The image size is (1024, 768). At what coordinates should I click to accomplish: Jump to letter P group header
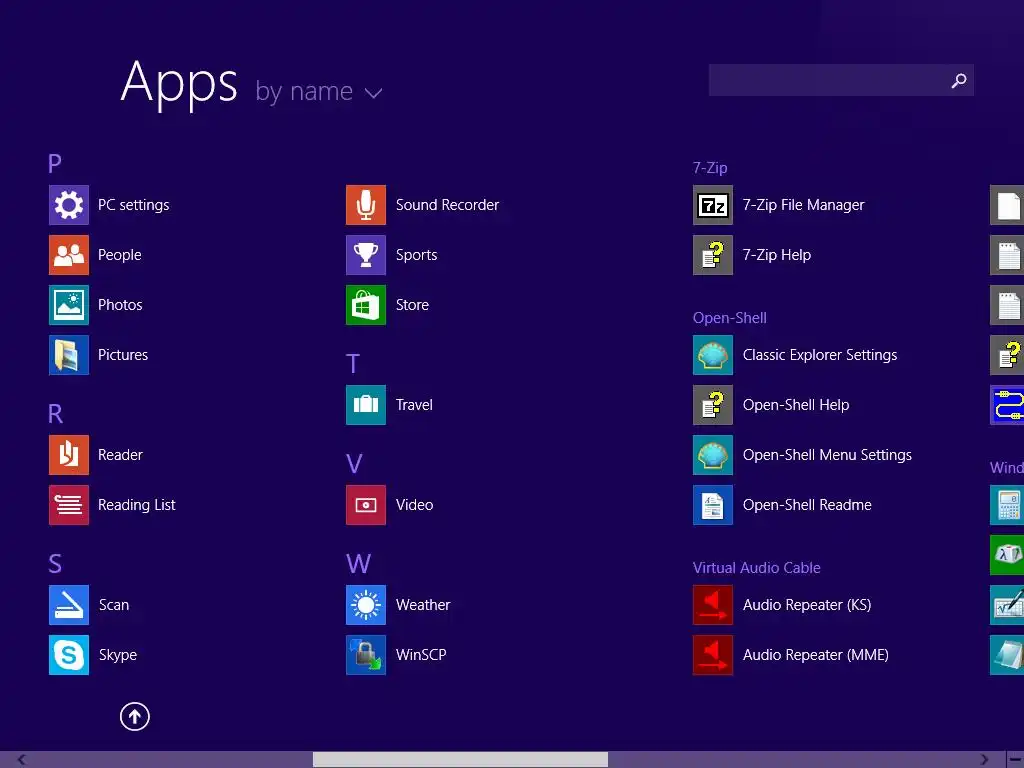55,163
